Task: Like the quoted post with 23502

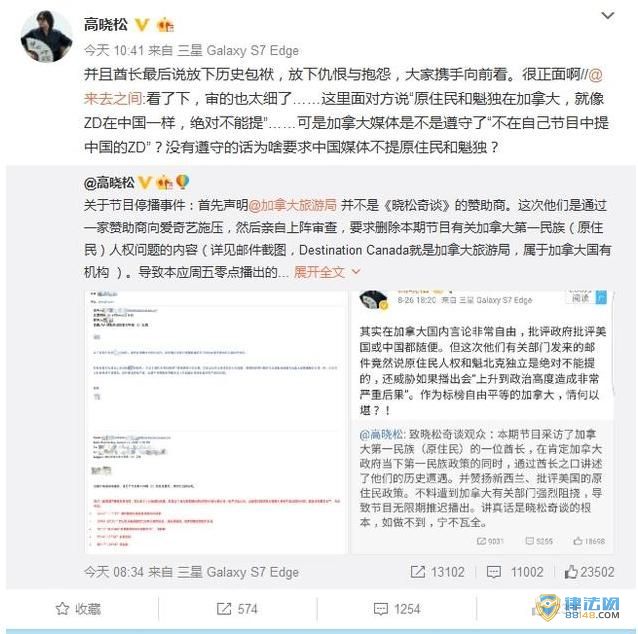Action: (589, 572)
